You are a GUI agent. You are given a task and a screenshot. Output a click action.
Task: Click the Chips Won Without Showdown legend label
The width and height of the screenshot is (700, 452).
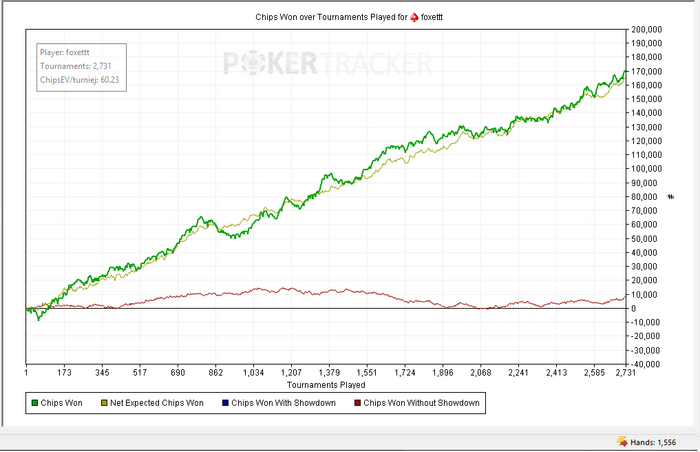point(421,403)
